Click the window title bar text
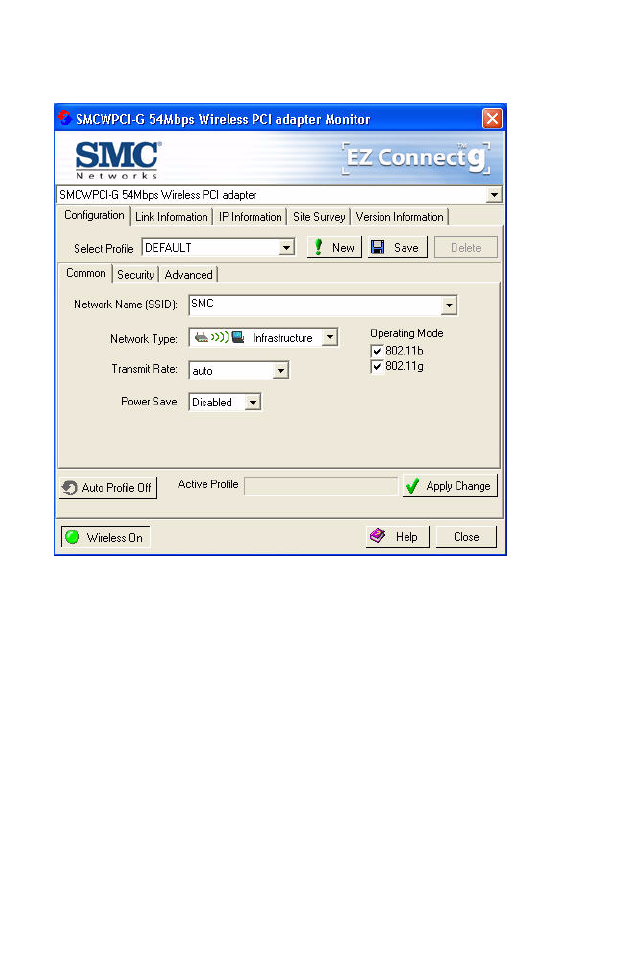The height and width of the screenshot is (972, 630). pyautogui.click(x=223, y=119)
